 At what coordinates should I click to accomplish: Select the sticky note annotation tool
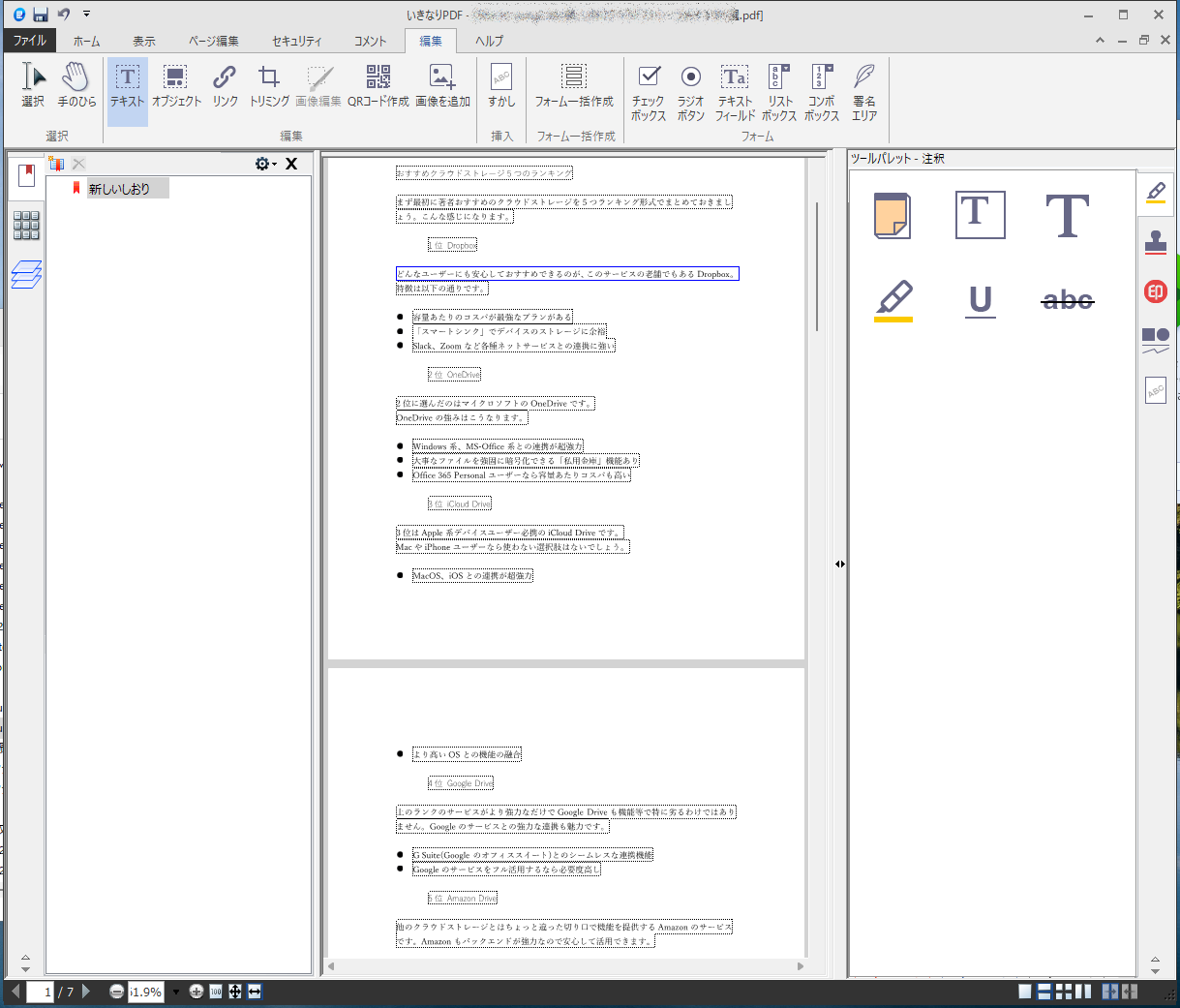tap(892, 215)
